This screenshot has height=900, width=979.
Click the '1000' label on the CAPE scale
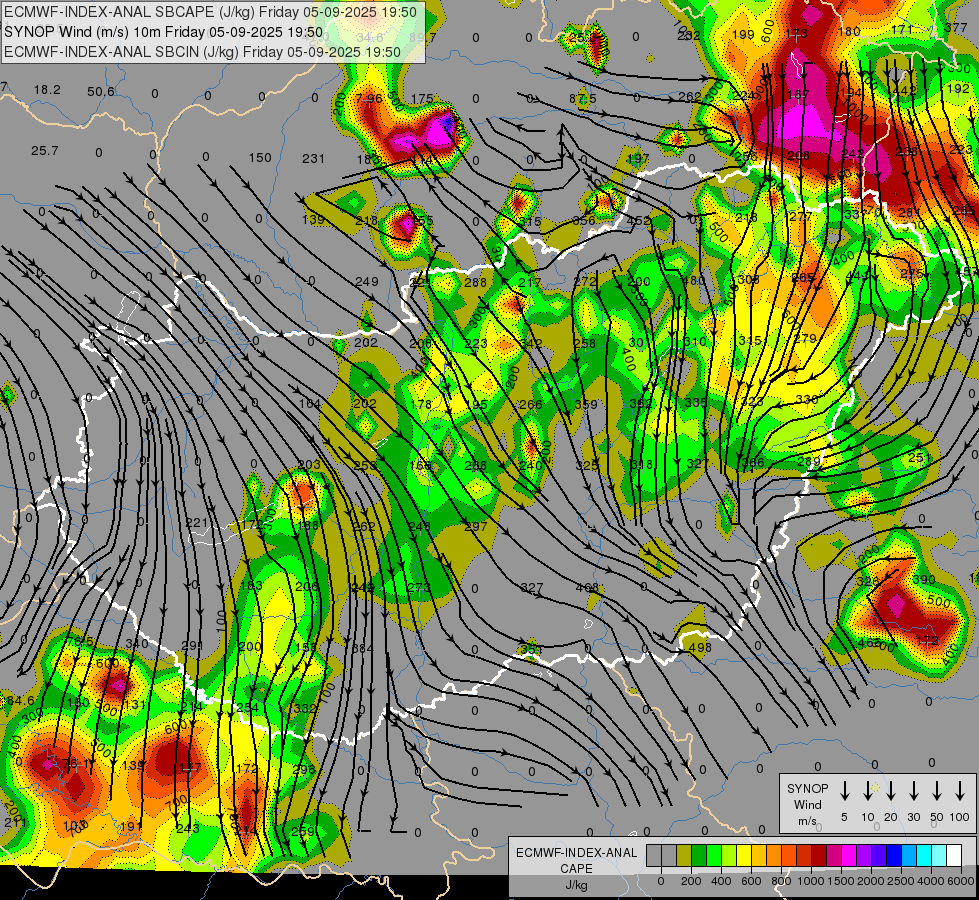[811, 881]
